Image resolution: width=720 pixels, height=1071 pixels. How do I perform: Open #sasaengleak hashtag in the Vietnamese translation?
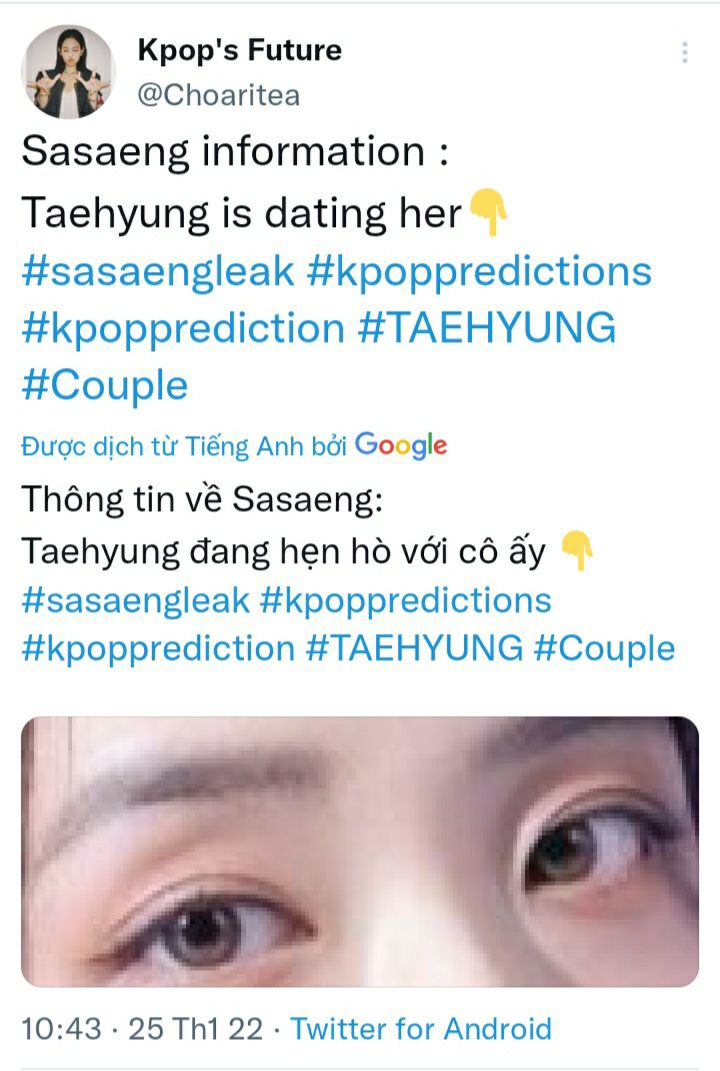(136, 601)
